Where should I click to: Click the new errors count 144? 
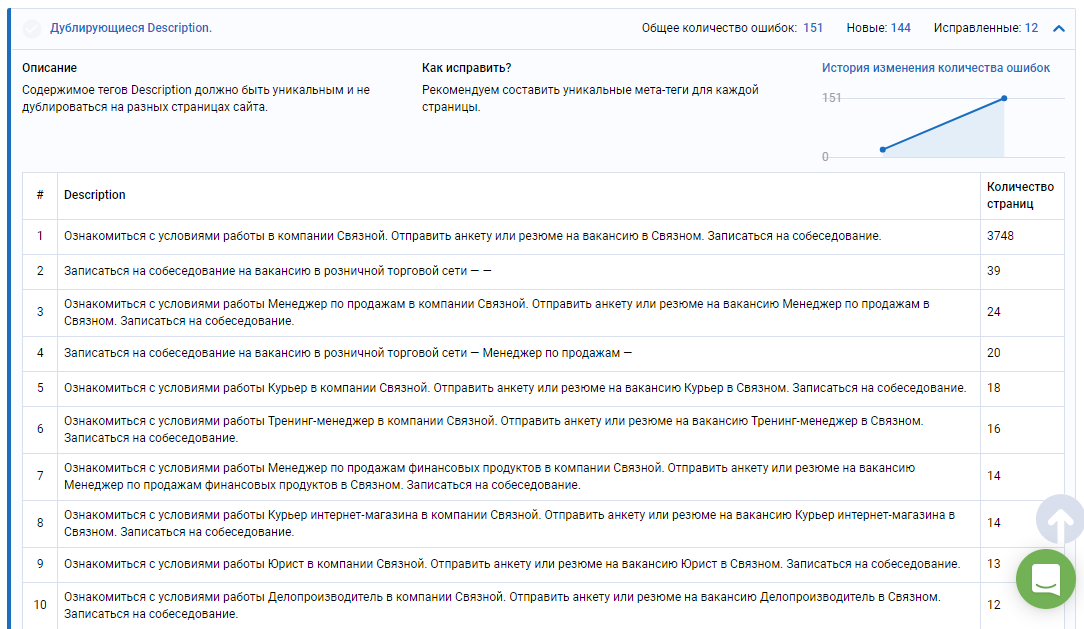coord(900,28)
